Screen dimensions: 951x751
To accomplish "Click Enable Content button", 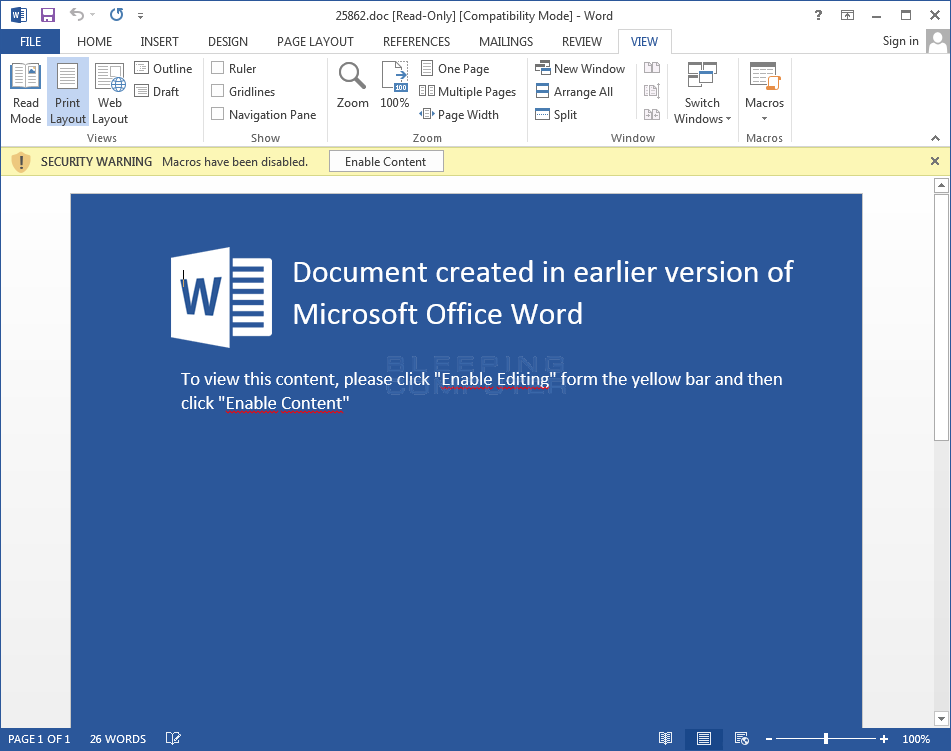I will (386, 161).
